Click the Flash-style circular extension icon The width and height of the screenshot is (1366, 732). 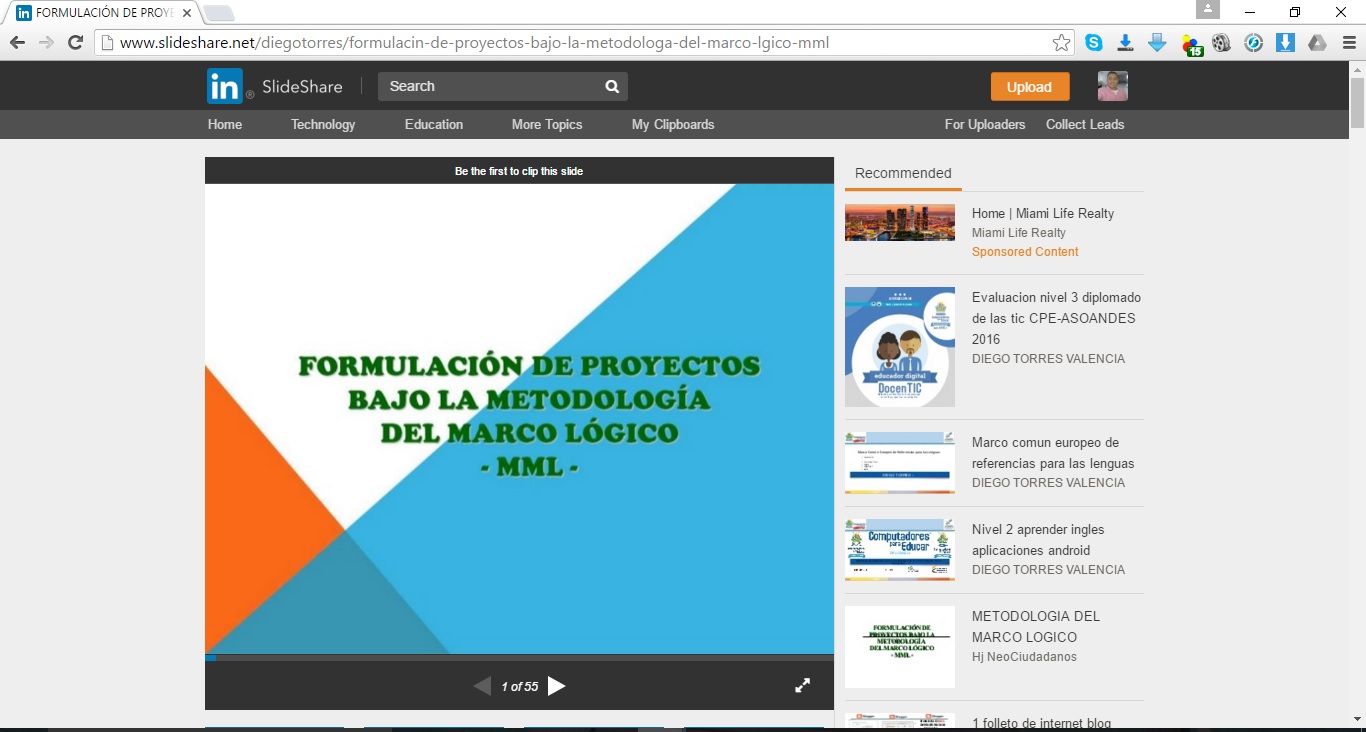click(1253, 43)
